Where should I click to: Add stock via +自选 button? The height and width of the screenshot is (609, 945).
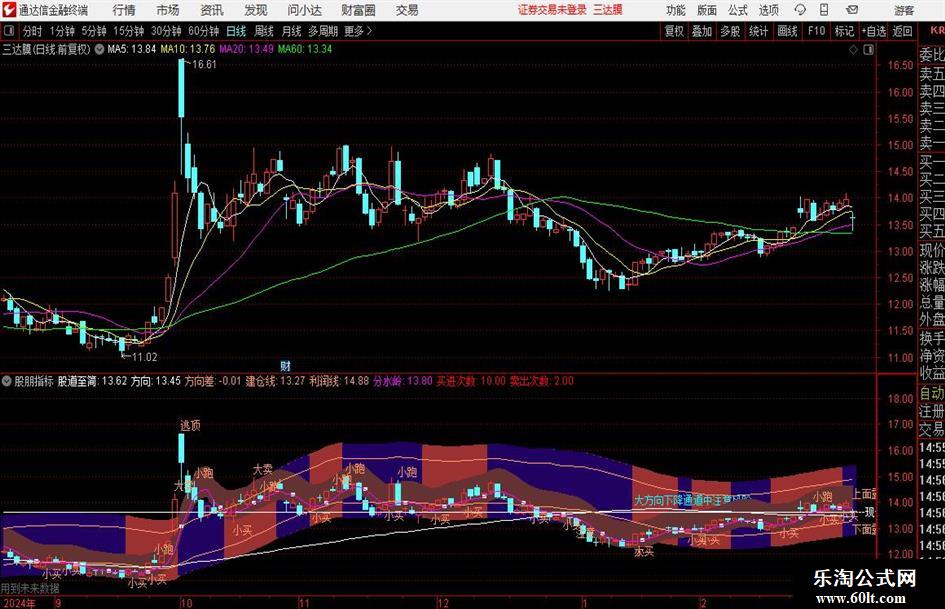pos(874,31)
